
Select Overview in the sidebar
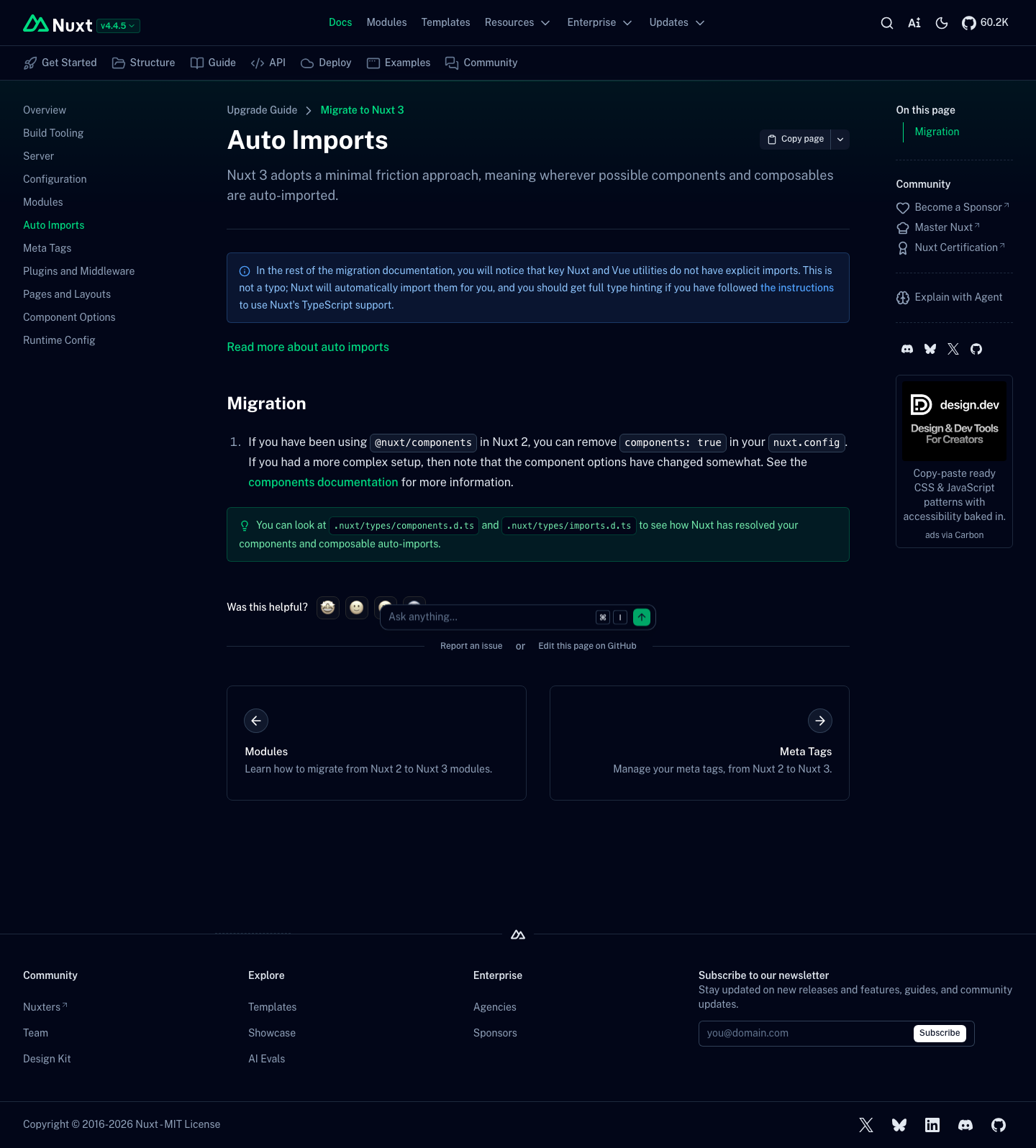click(45, 110)
